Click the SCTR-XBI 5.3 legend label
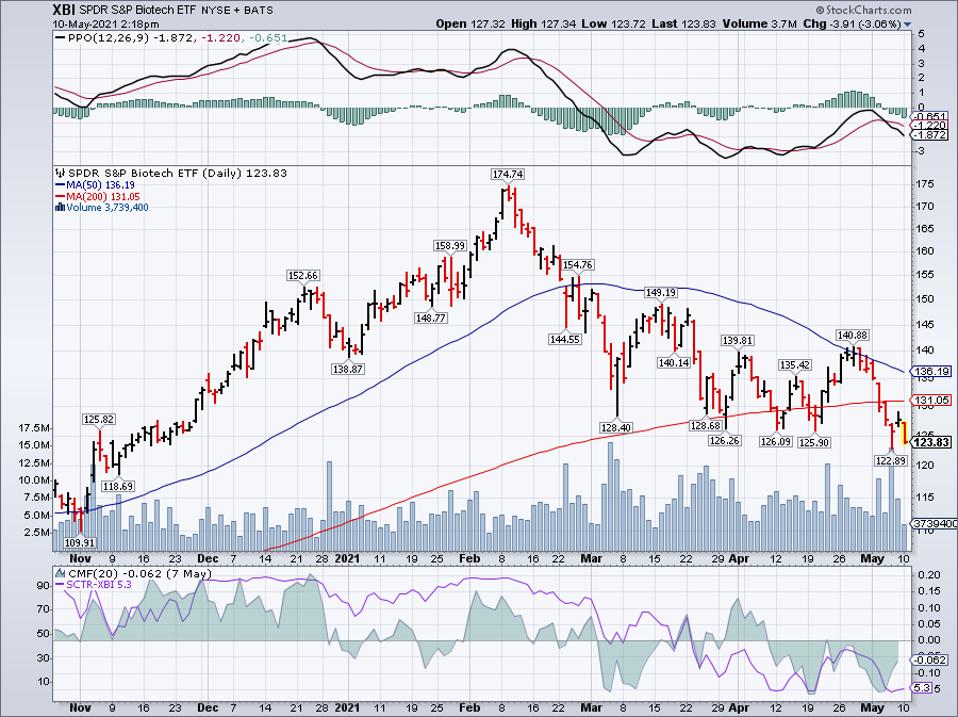958x717 pixels. point(99,584)
